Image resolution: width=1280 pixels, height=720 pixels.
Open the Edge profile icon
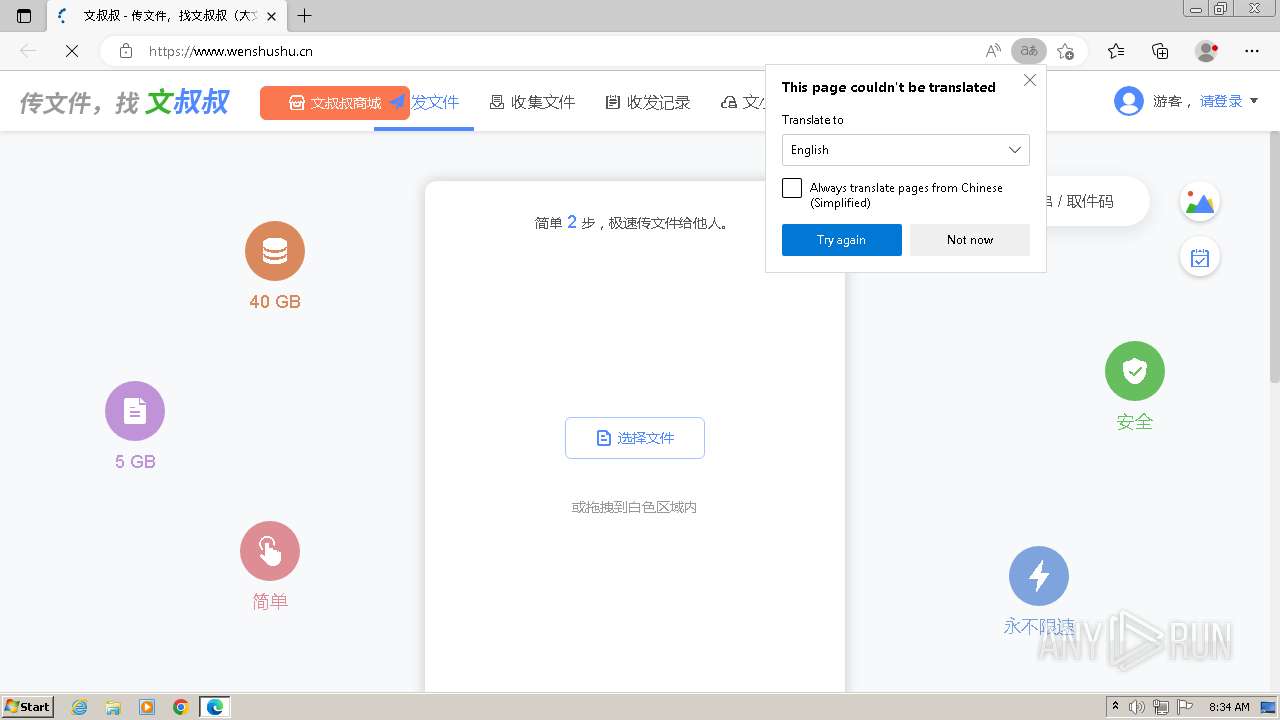coord(1207,51)
